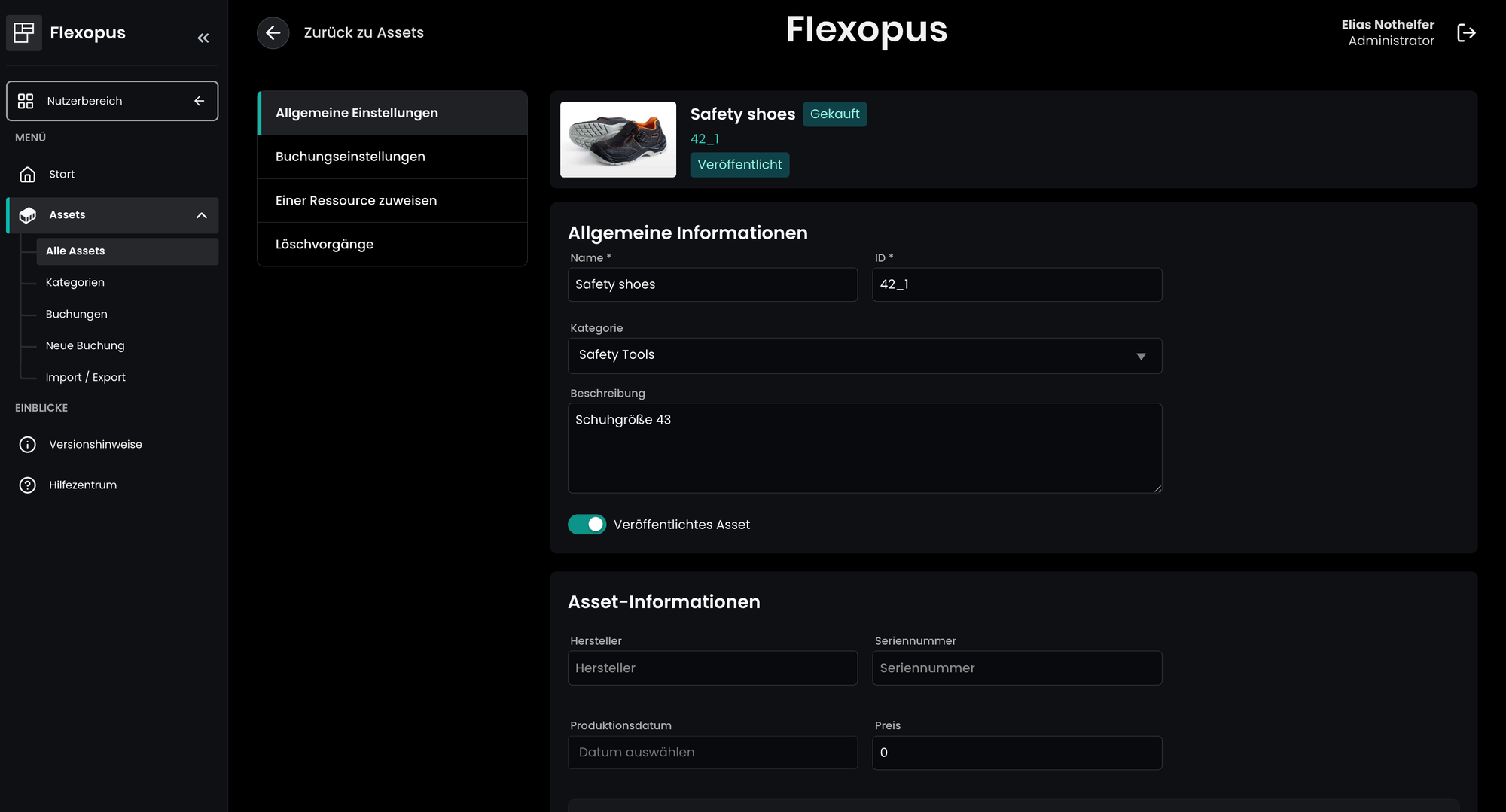This screenshot has width=1506, height=812.
Task: Open the Produktionsdatum date picker
Action: (712, 753)
